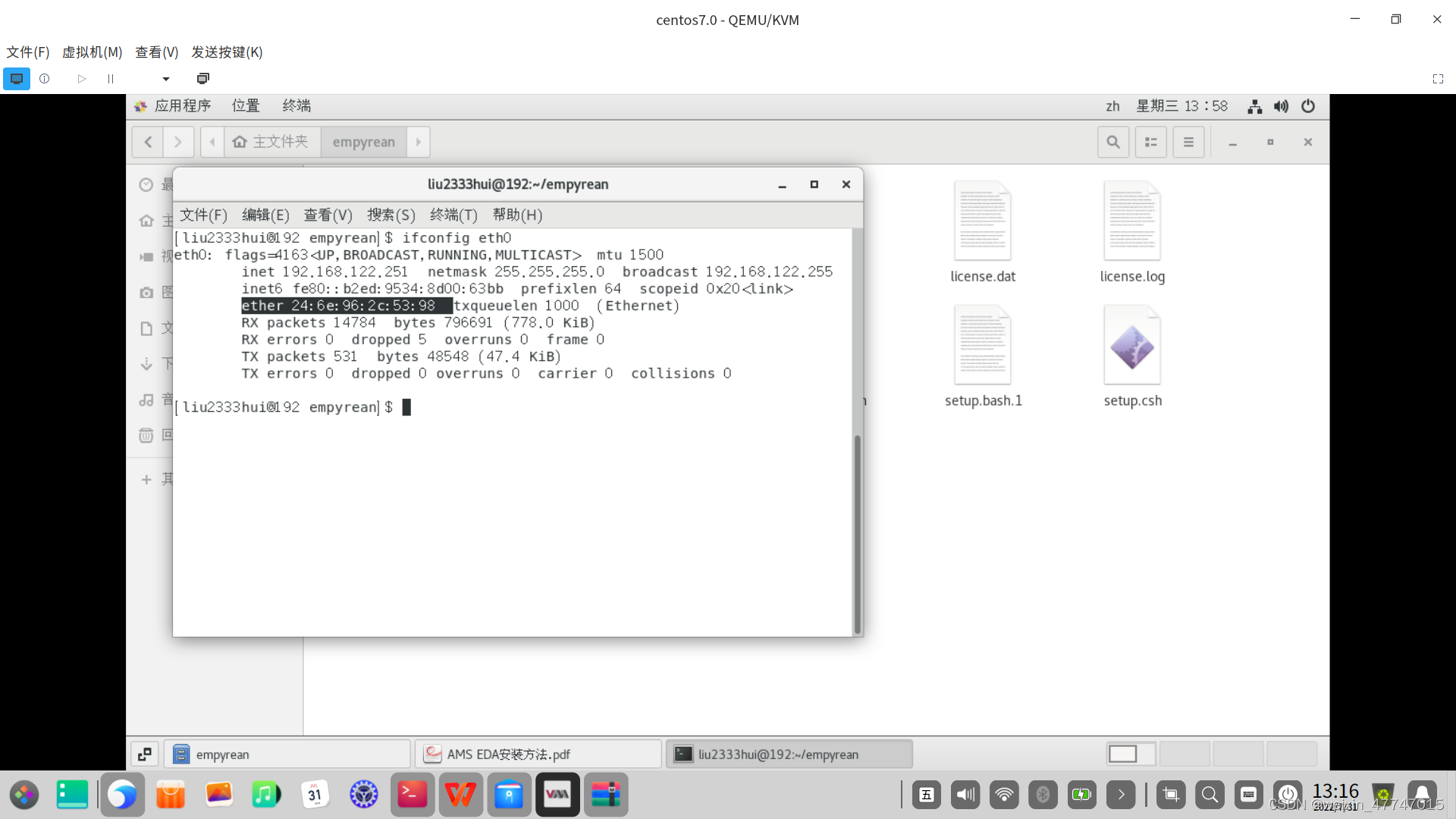This screenshot has height=819, width=1456.
Task: Open the 搜索(S) menu in terminal
Action: click(x=391, y=215)
